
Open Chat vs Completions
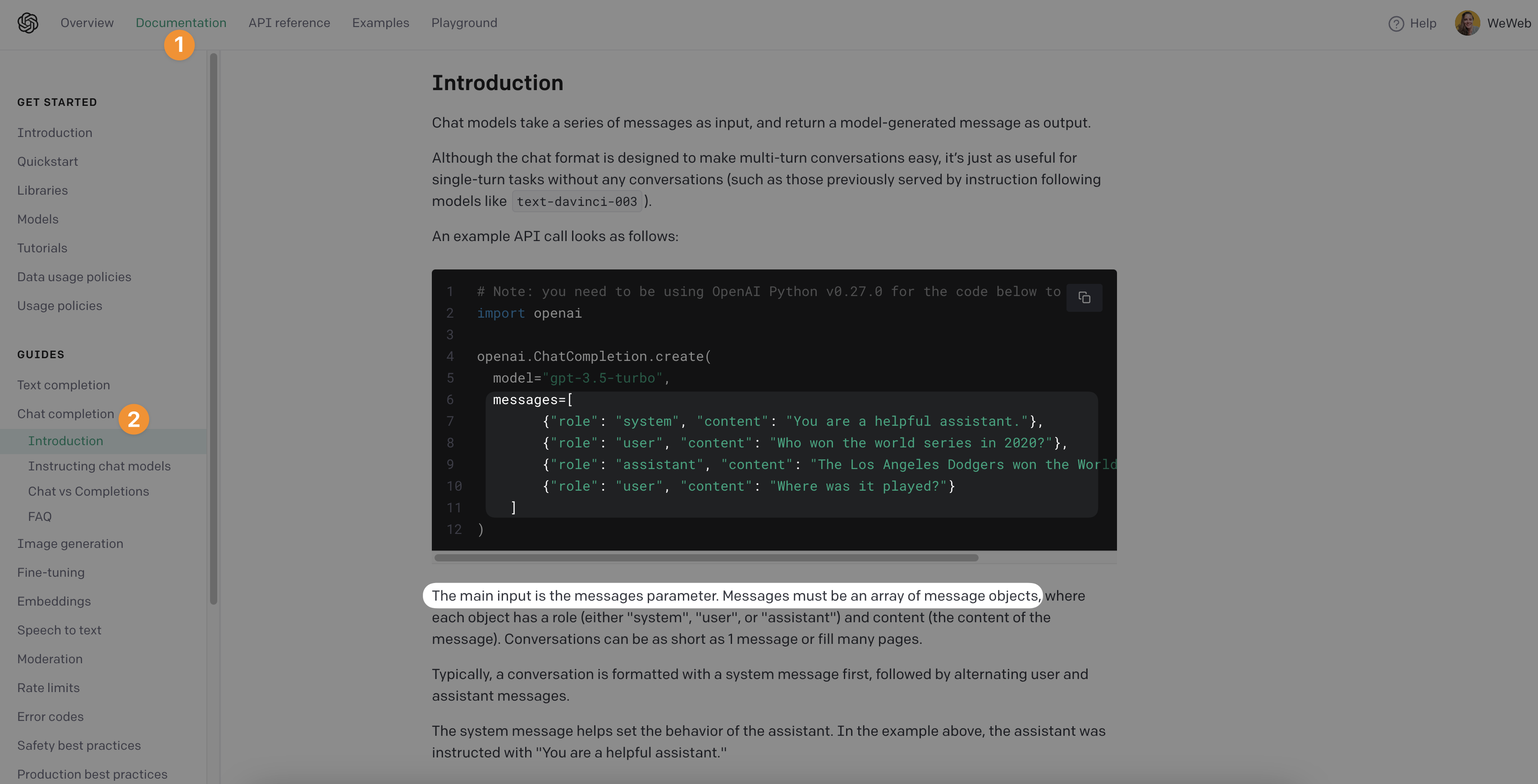[x=88, y=491]
